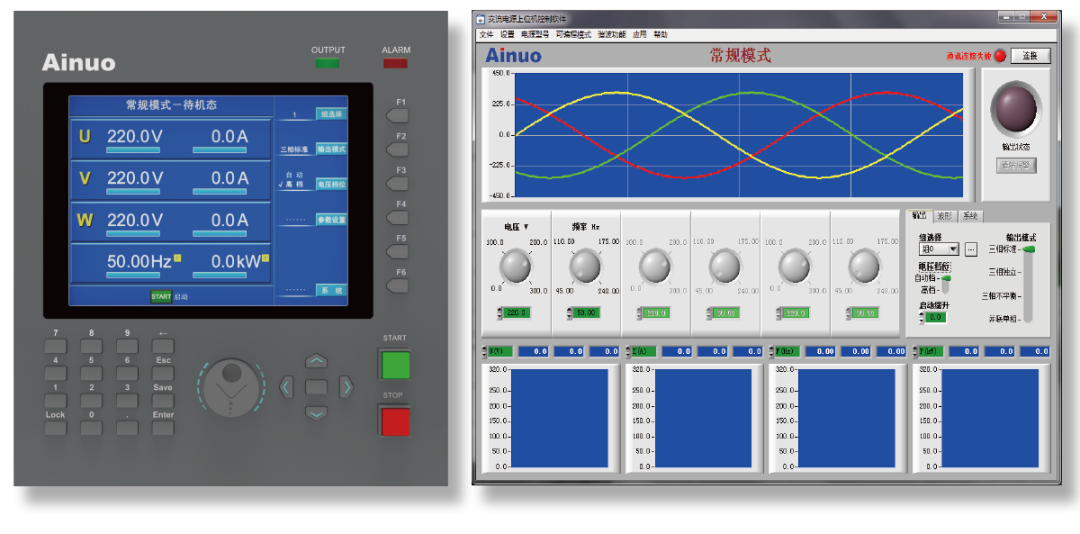1080x534 pixels.
Task: Click the I(A) readout selector stepper
Action: pyautogui.click(x=629, y=352)
